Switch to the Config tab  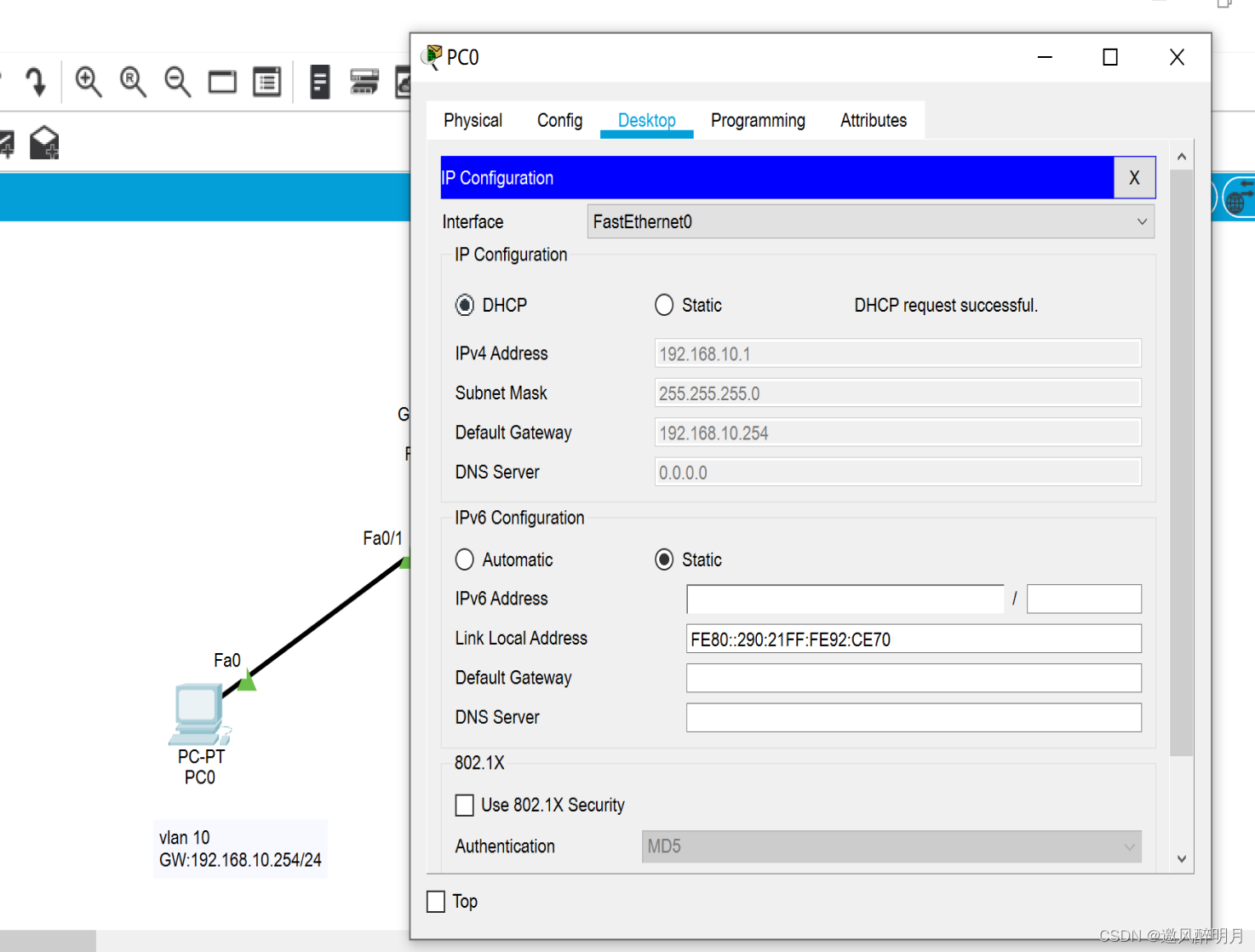[559, 121]
